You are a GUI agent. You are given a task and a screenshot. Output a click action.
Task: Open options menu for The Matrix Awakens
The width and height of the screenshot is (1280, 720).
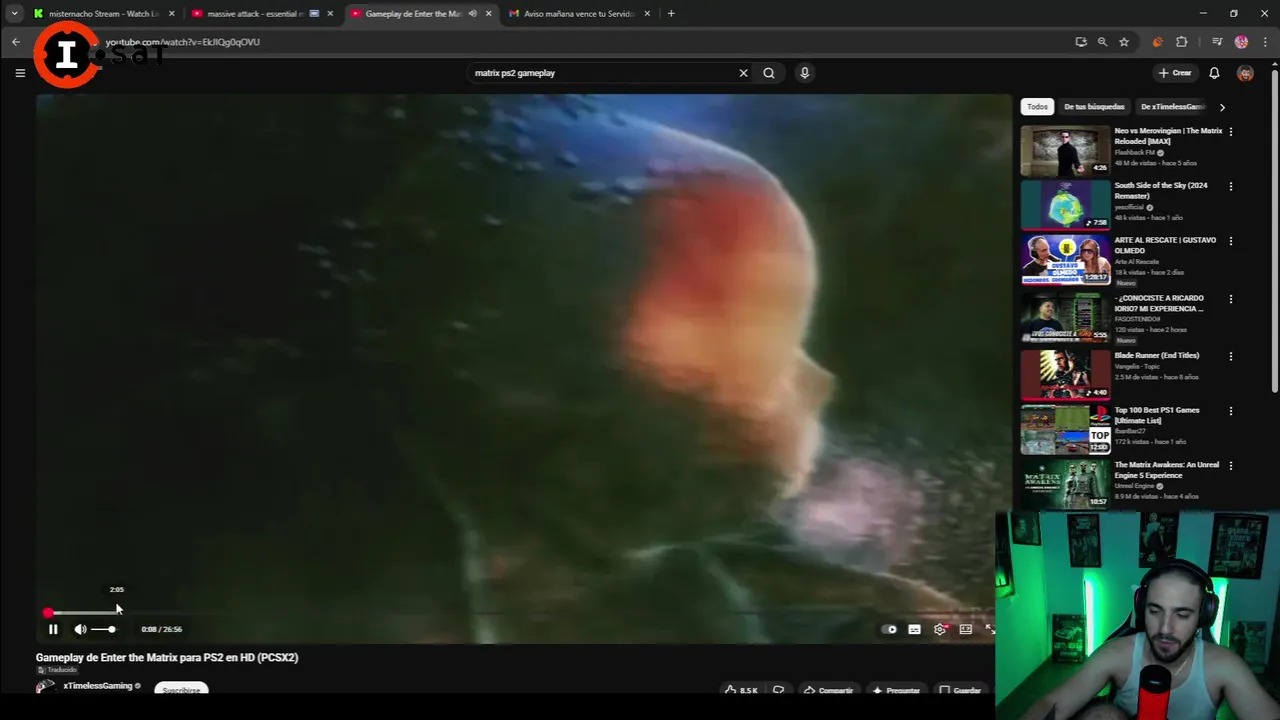click(x=1231, y=466)
